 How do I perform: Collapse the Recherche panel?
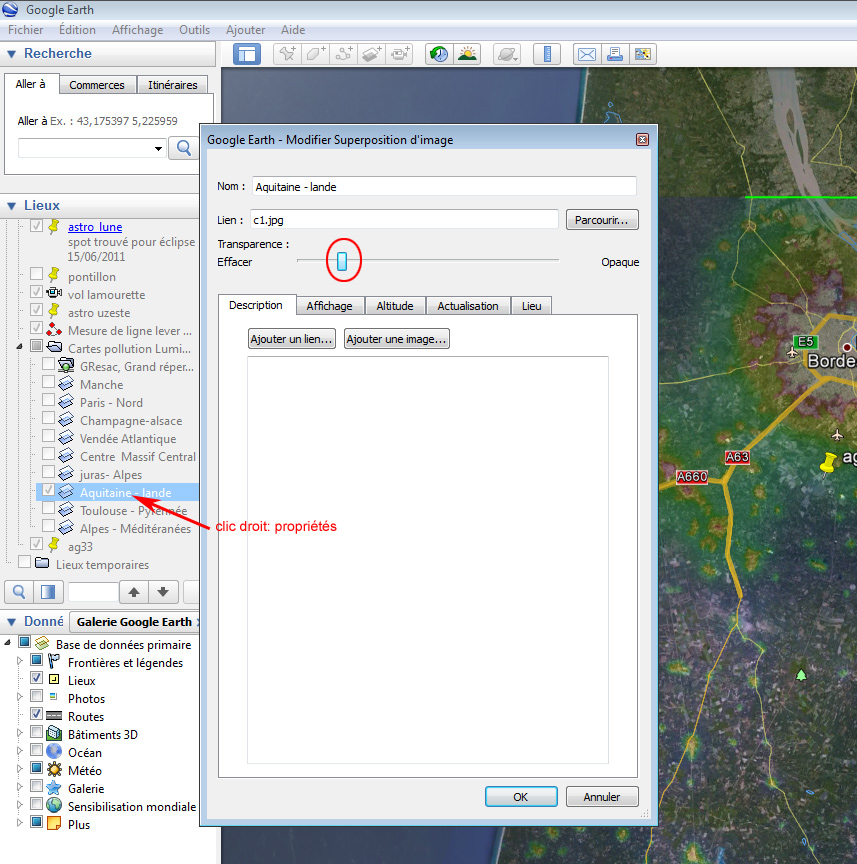coord(11,54)
